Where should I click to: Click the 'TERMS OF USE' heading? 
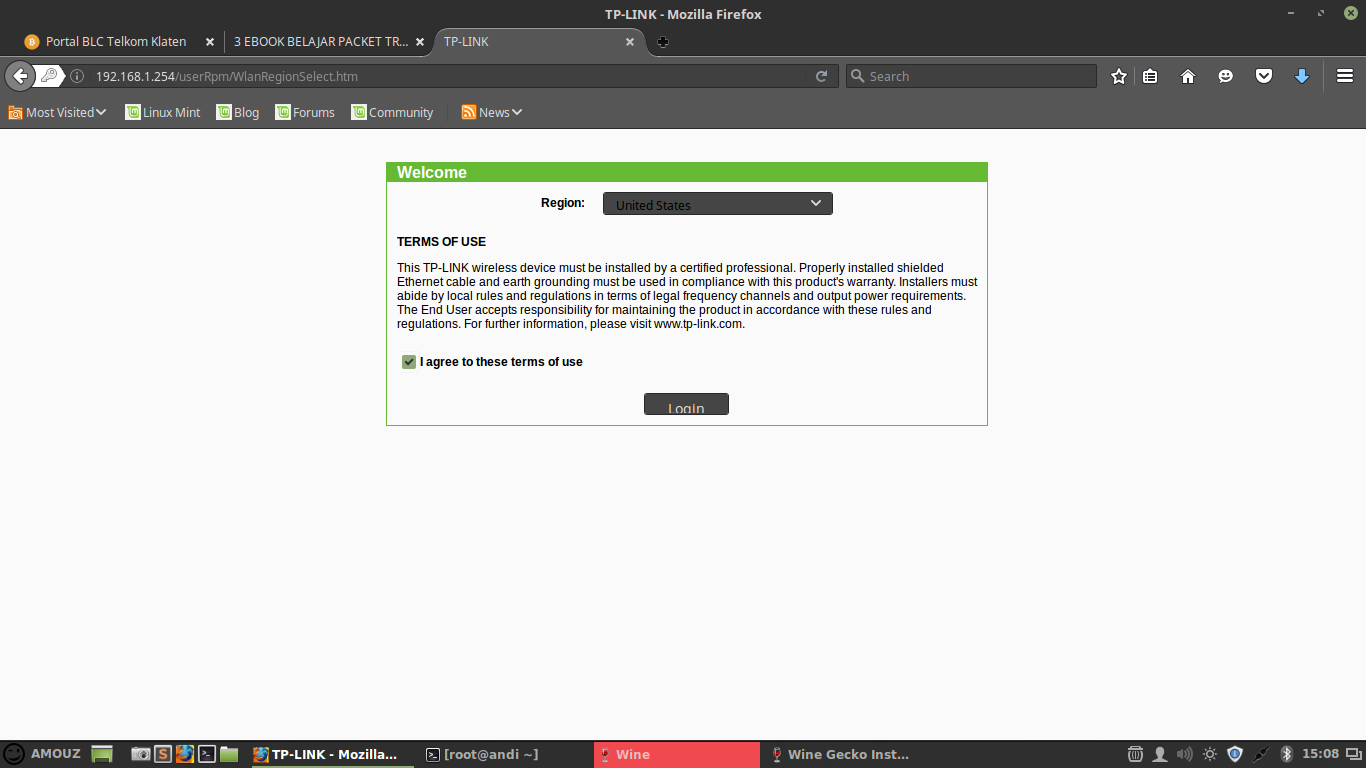pos(441,242)
